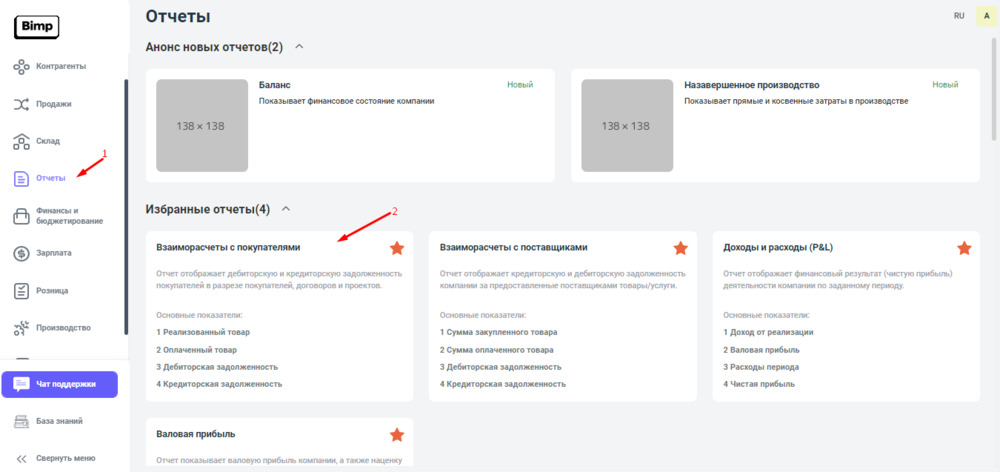Viewport: 1000px width, 472px height.
Task: Collapse Избранные отчеты section
Action: pos(286,209)
